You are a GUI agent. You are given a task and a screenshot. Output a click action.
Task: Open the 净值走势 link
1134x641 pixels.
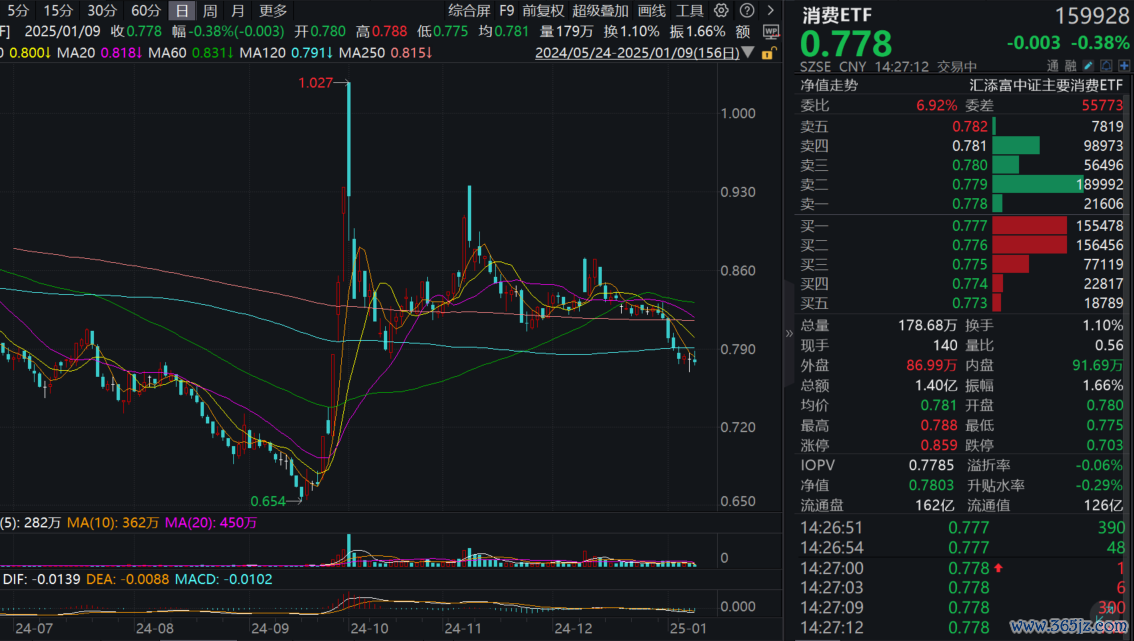pos(829,86)
